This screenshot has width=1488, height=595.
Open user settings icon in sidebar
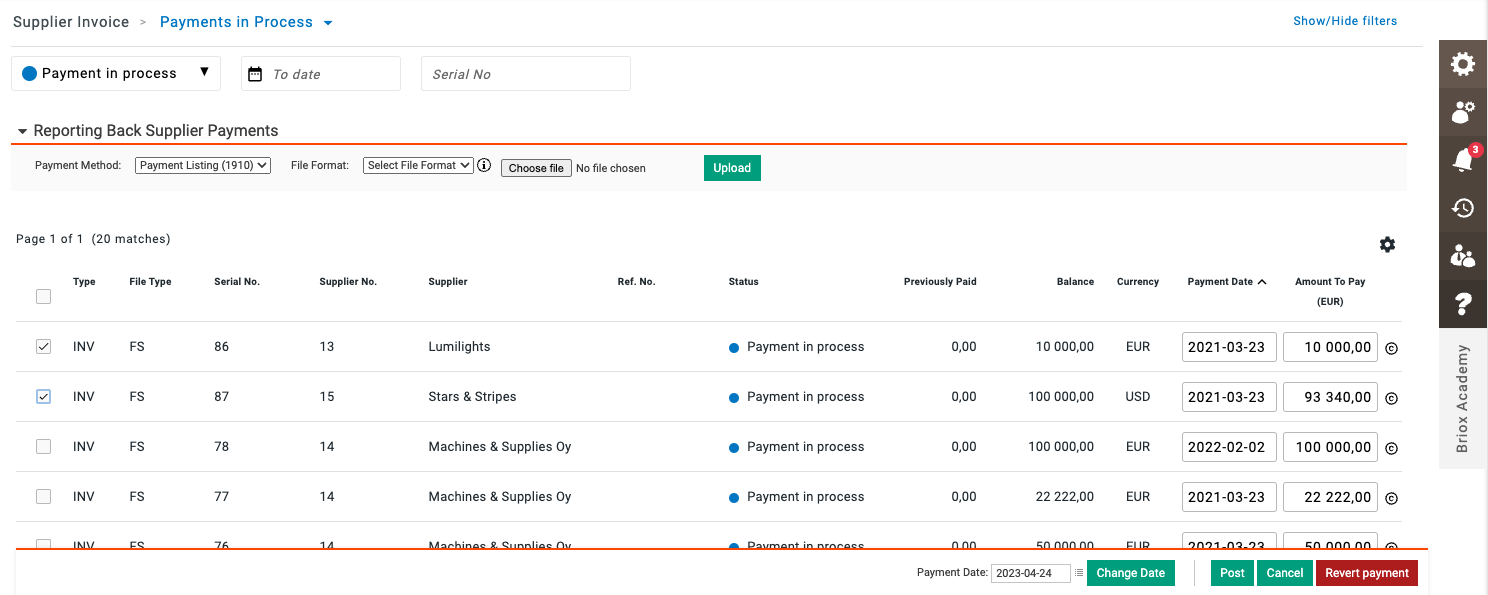[1462, 112]
